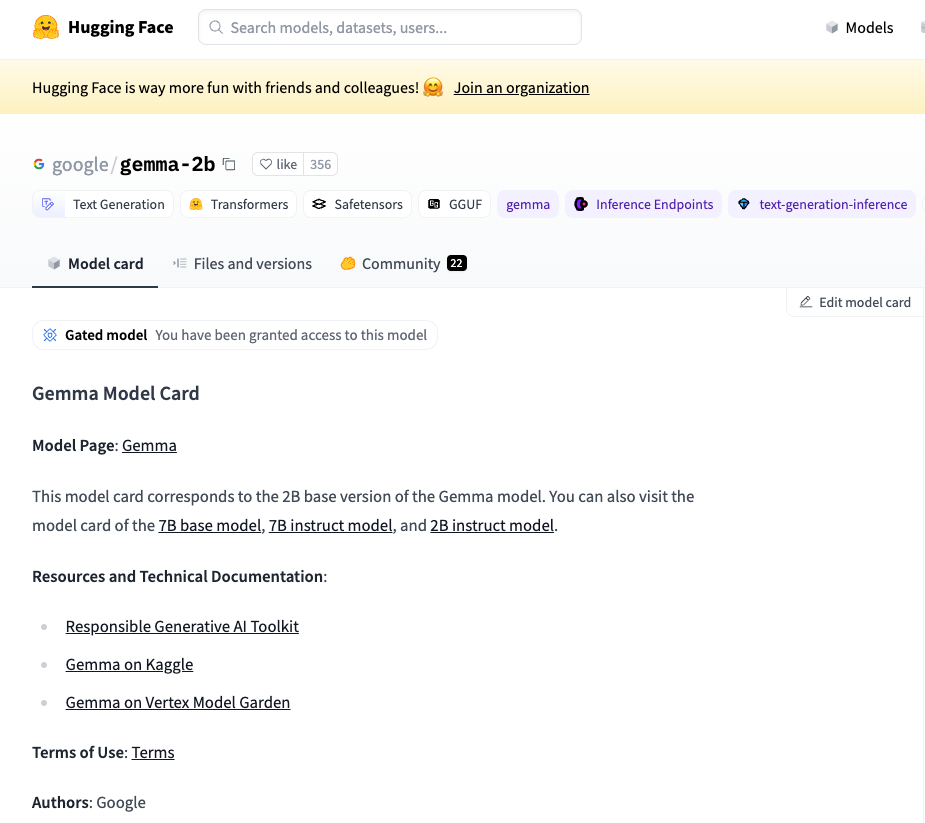Click the hugging emoji in the yellow banner
This screenshot has width=925, height=823.
433,87
